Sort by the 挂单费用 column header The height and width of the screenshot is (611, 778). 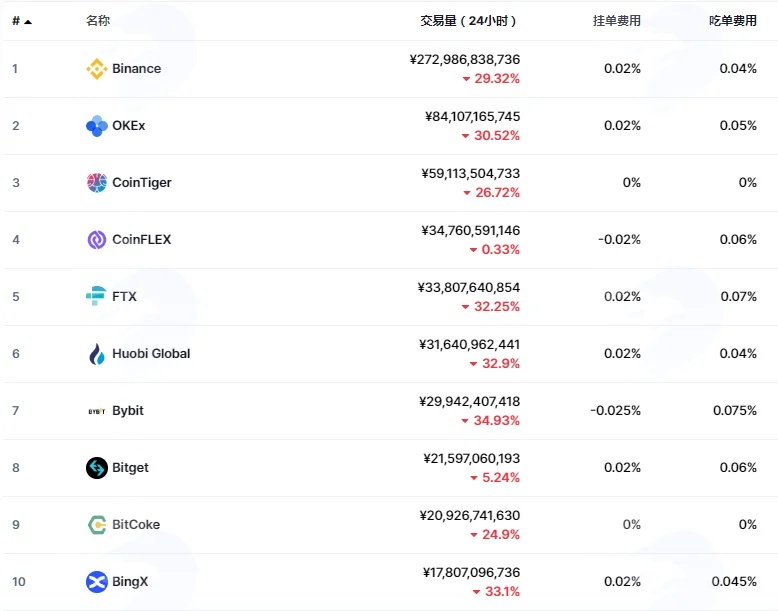pos(617,20)
